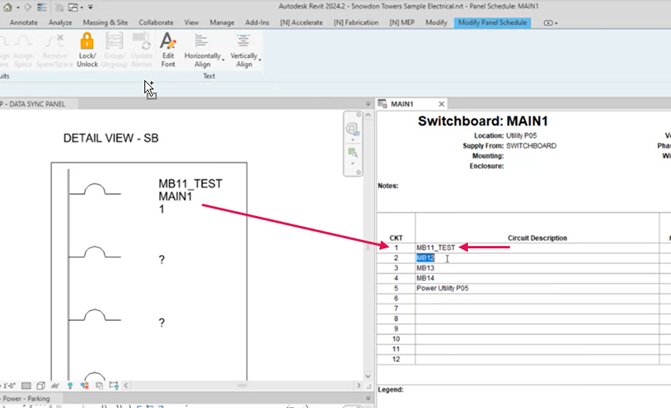This screenshot has height=408, width=671.
Task: Click the view scale 1'-0" control
Action: [x=8, y=386]
